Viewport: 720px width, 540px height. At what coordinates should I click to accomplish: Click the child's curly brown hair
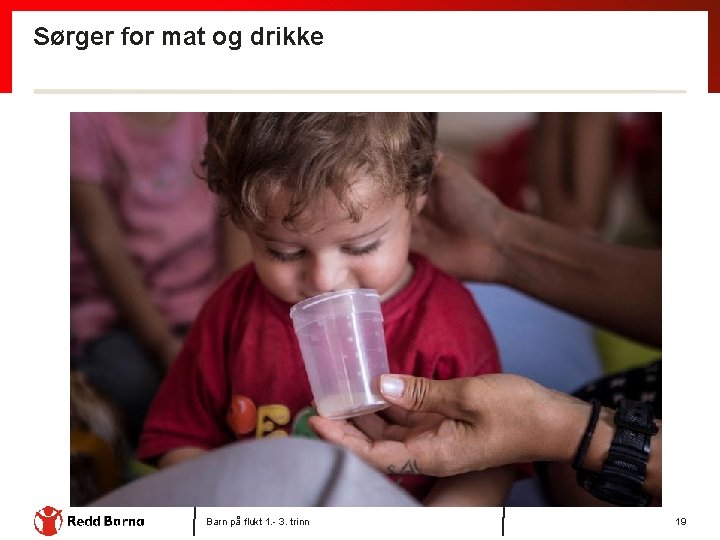pyautogui.click(x=319, y=158)
